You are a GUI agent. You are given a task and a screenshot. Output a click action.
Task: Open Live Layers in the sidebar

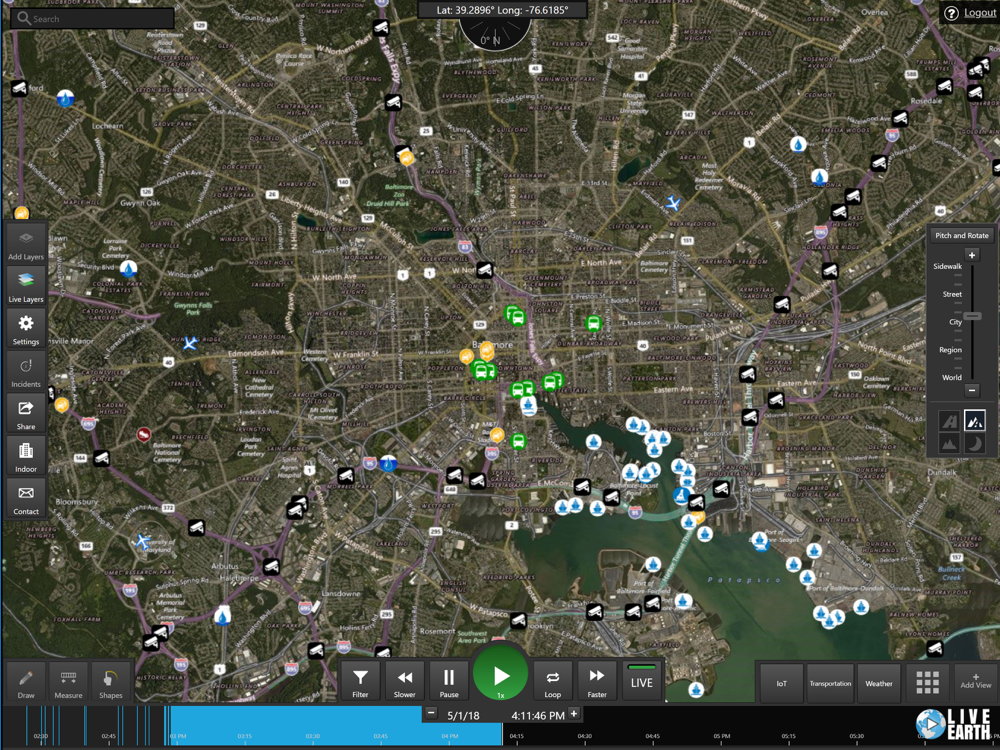click(x=26, y=285)
